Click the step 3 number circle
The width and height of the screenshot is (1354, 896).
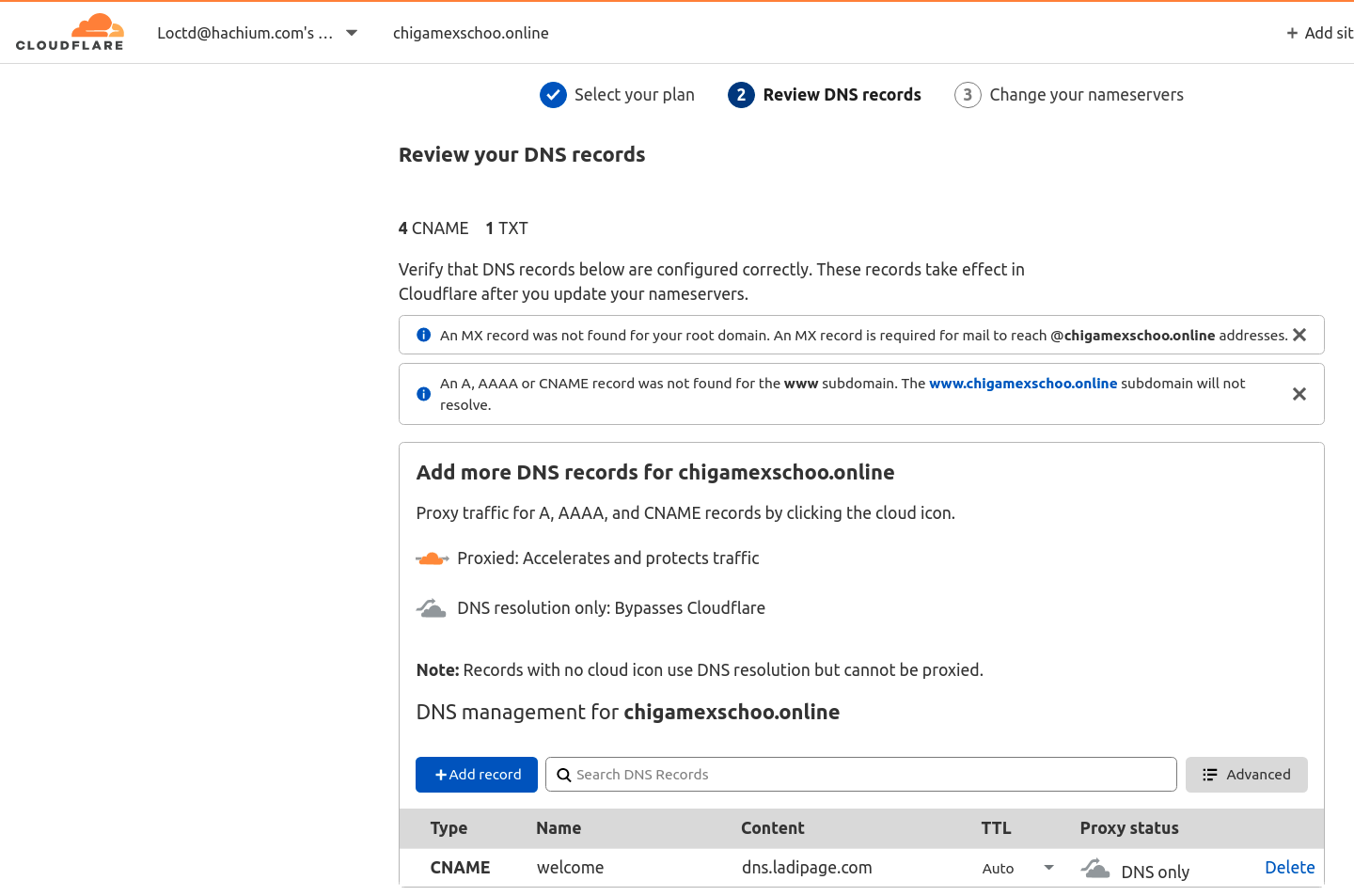[968, 95]
